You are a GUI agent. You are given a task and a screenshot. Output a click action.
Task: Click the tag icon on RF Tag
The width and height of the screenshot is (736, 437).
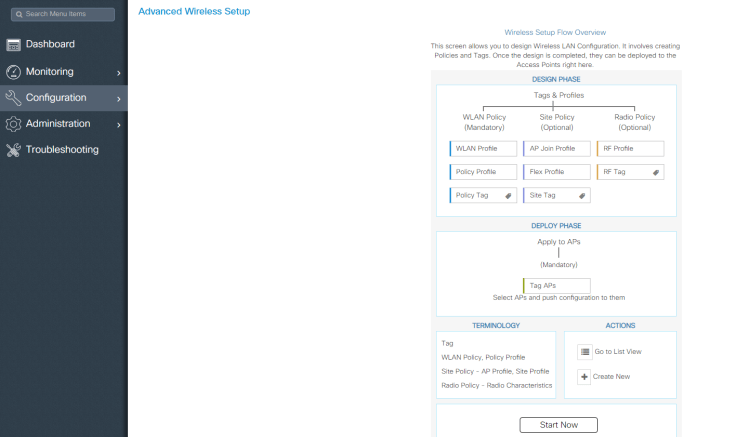tap(655, 172)
